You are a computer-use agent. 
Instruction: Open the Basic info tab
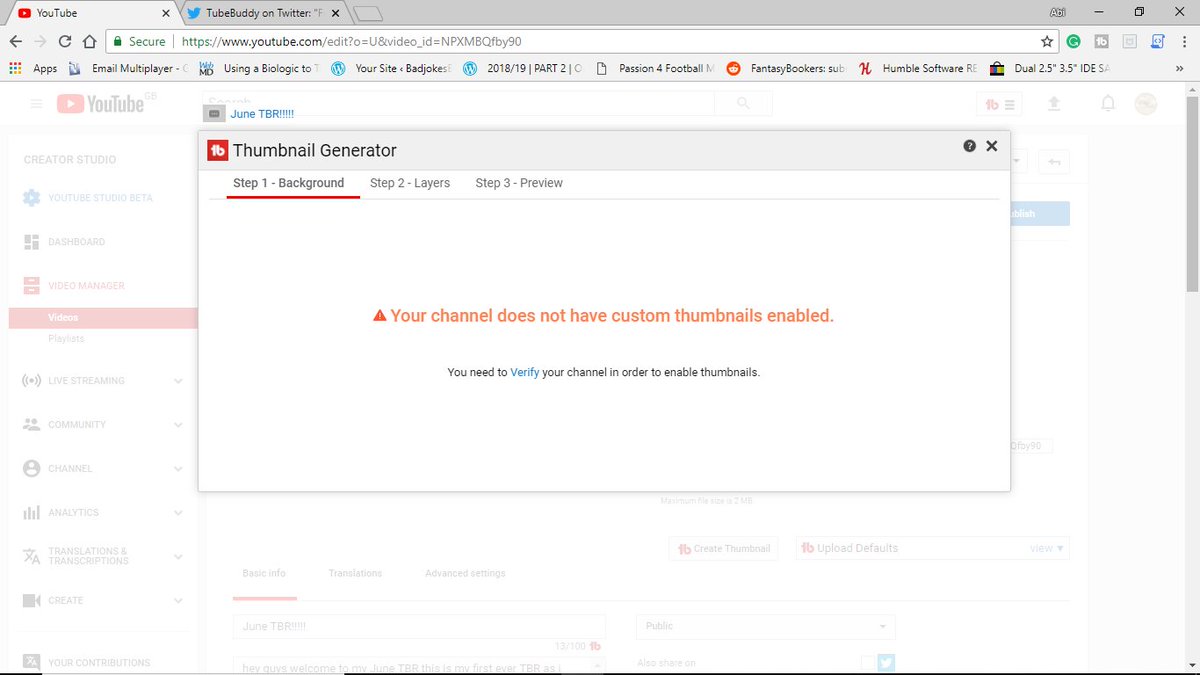tap(264, 573)
